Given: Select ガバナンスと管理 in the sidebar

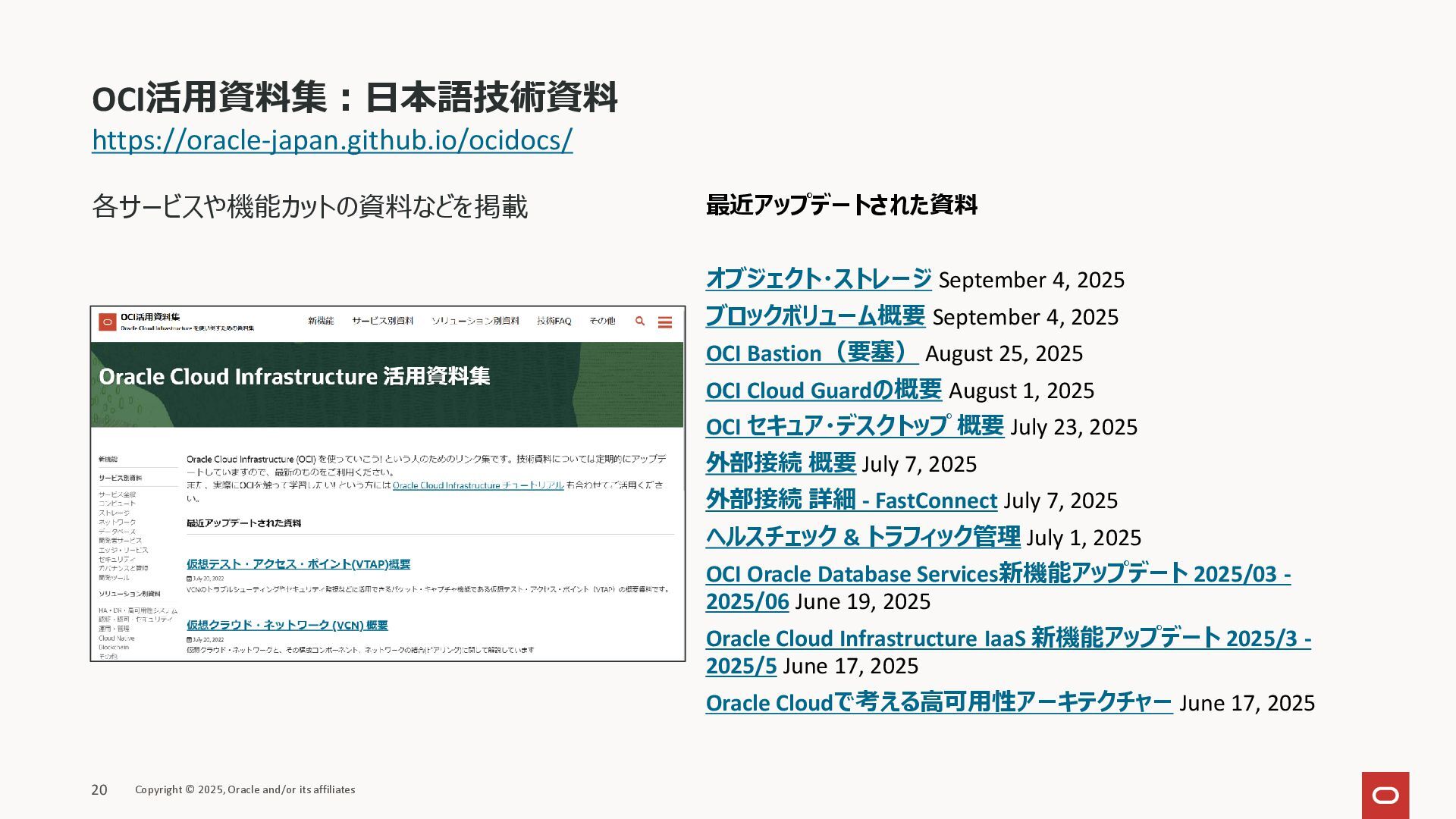Looking at the screenshot, I should point(123,568).
